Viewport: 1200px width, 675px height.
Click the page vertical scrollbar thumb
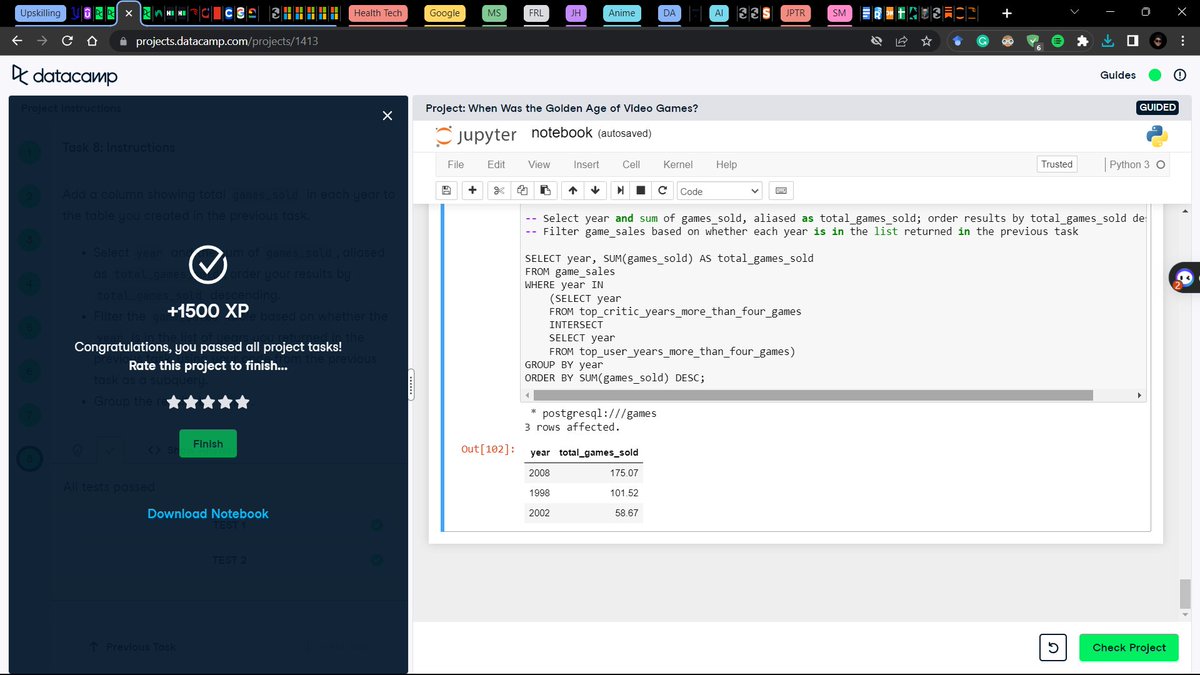[x=1185, y=593]
